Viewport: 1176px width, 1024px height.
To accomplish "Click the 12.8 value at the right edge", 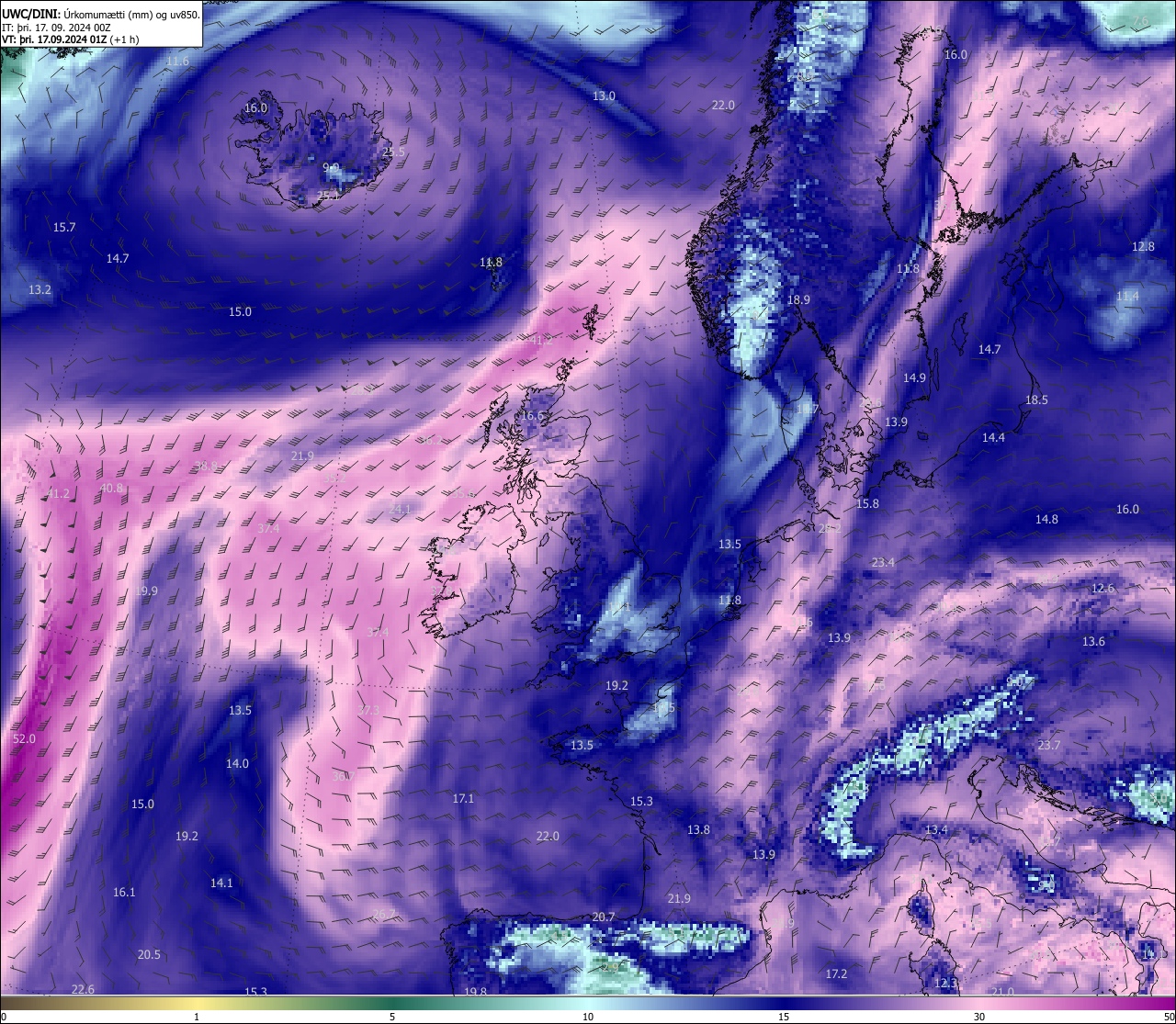I will pos(1143,246).
